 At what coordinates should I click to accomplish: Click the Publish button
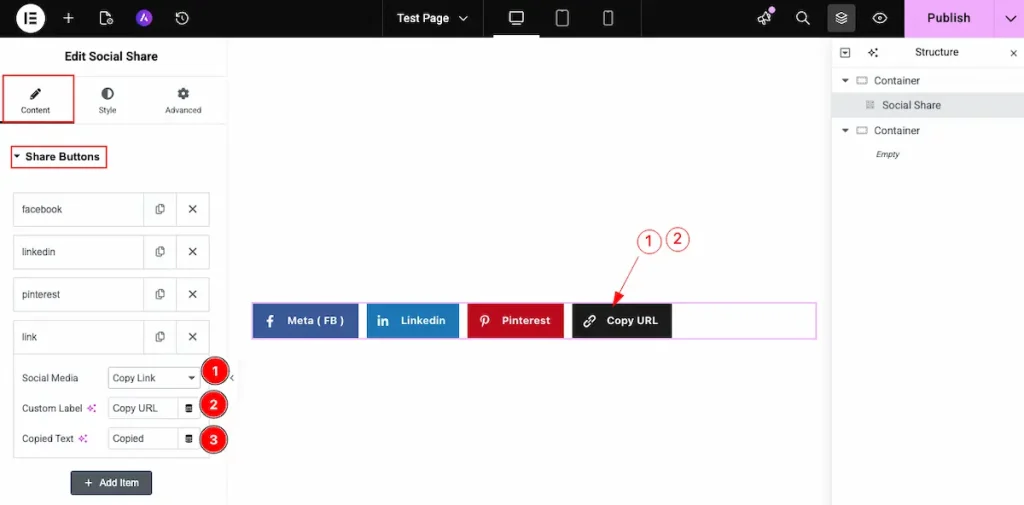(x=948, y=18)
